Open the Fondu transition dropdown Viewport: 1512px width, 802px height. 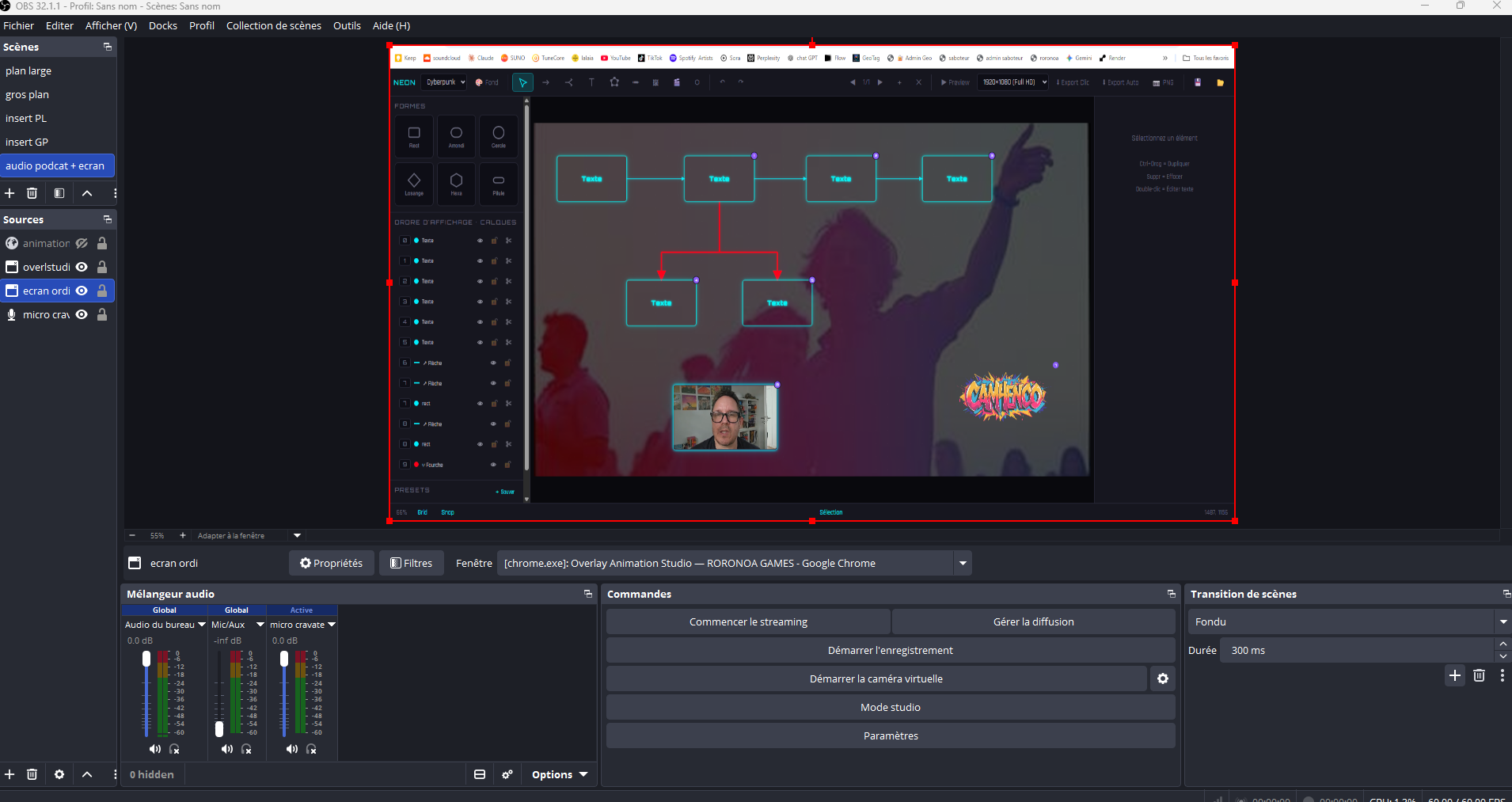[1503, 621]
